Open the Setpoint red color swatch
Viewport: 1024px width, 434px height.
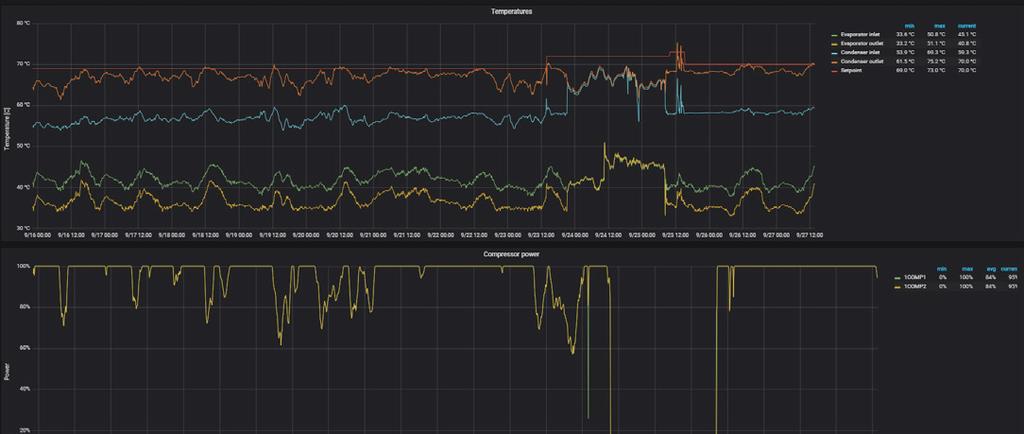click(x=834, y=70)
